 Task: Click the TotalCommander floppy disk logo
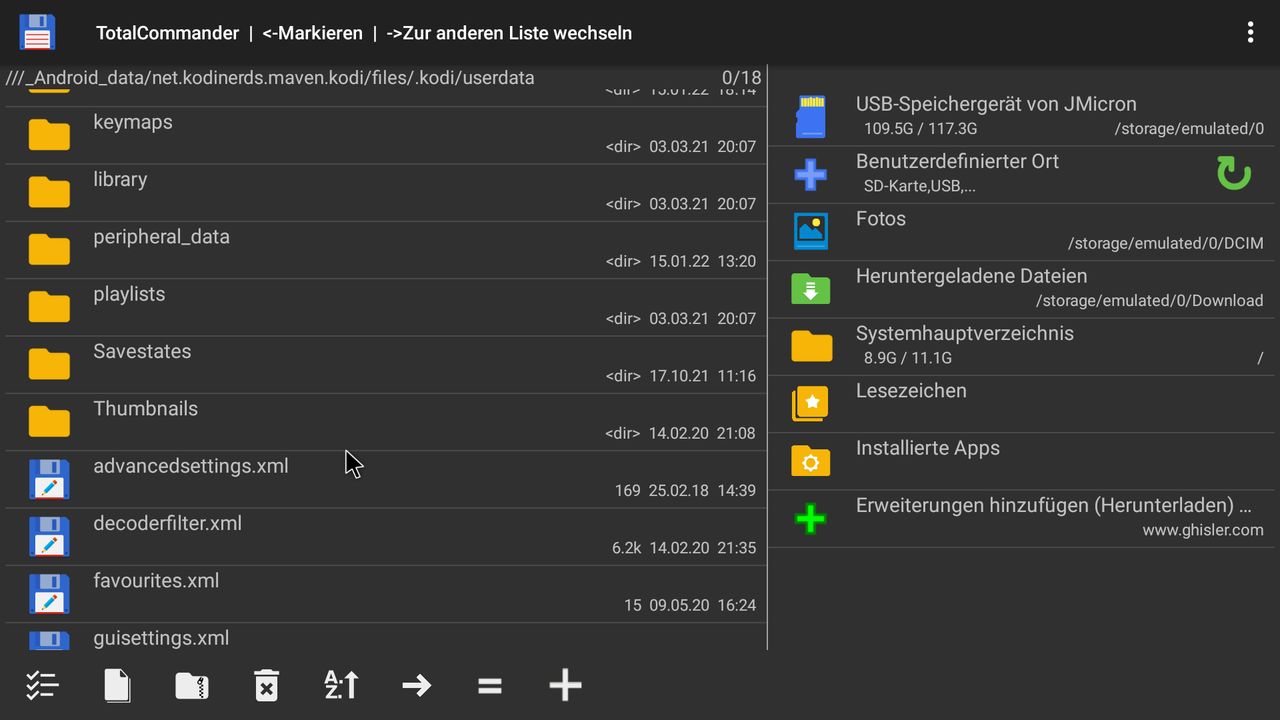(x=37, y=32)
